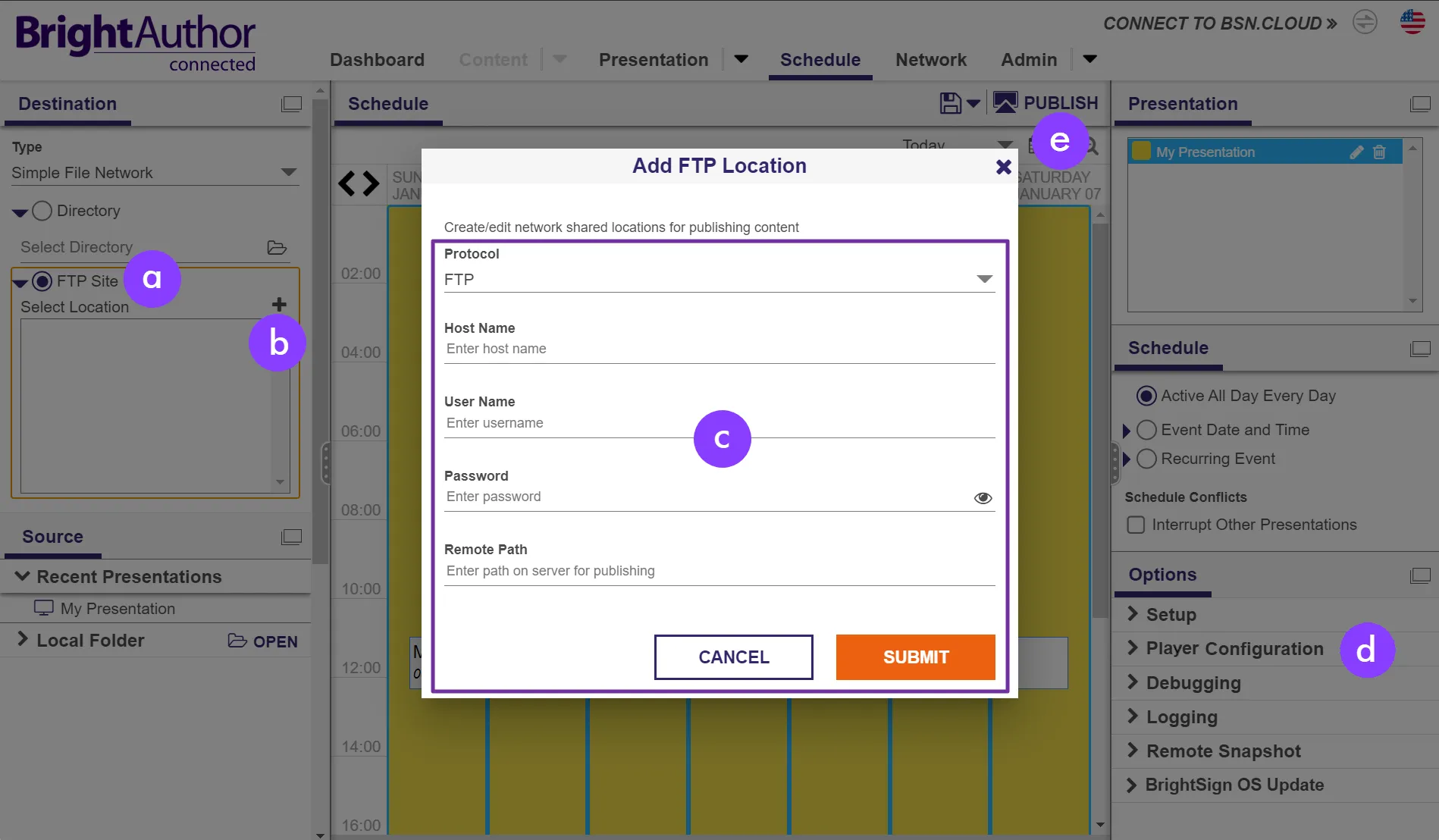This screenshot has height=840, width=1439.
Task: Click the browse directory folder icon
Action: (277, 248)
